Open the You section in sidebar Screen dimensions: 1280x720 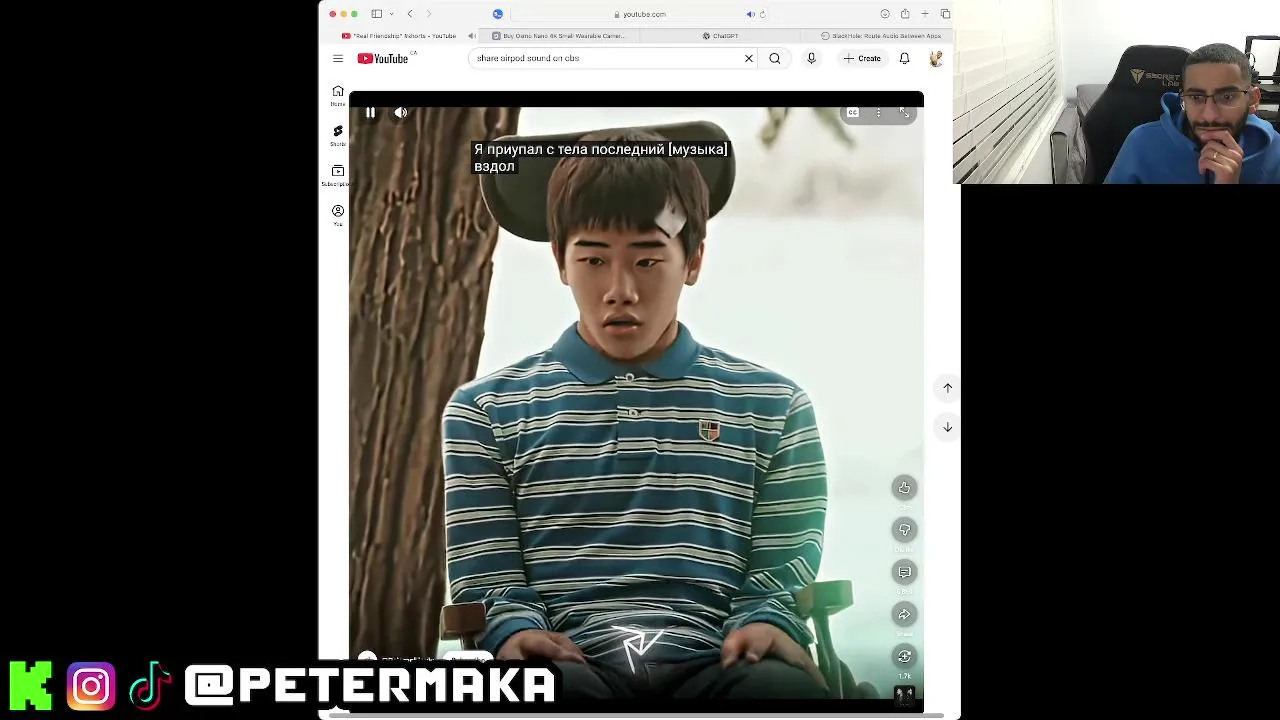(338, 215)
